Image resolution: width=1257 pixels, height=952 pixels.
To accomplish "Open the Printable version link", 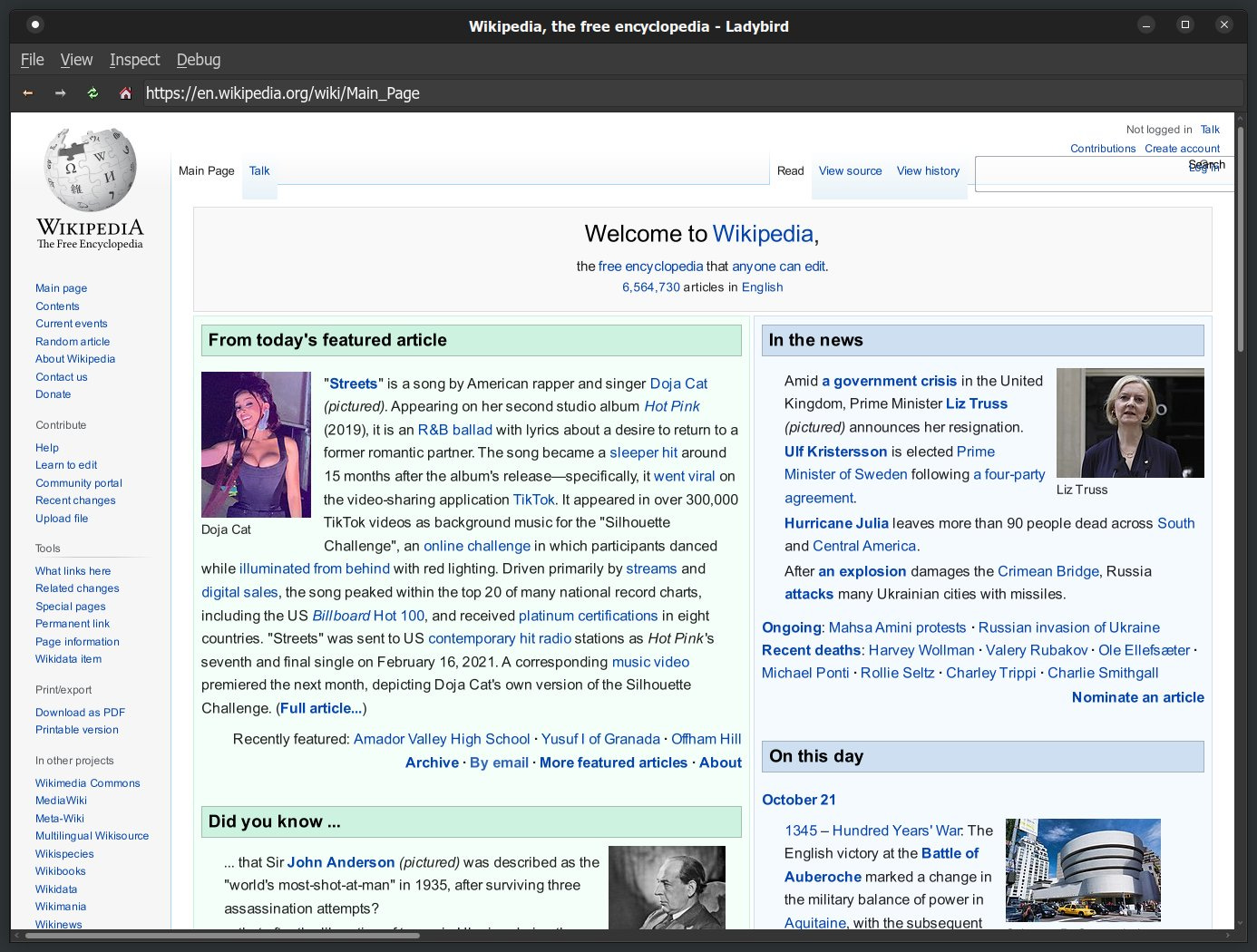I will tap(77, 729).
